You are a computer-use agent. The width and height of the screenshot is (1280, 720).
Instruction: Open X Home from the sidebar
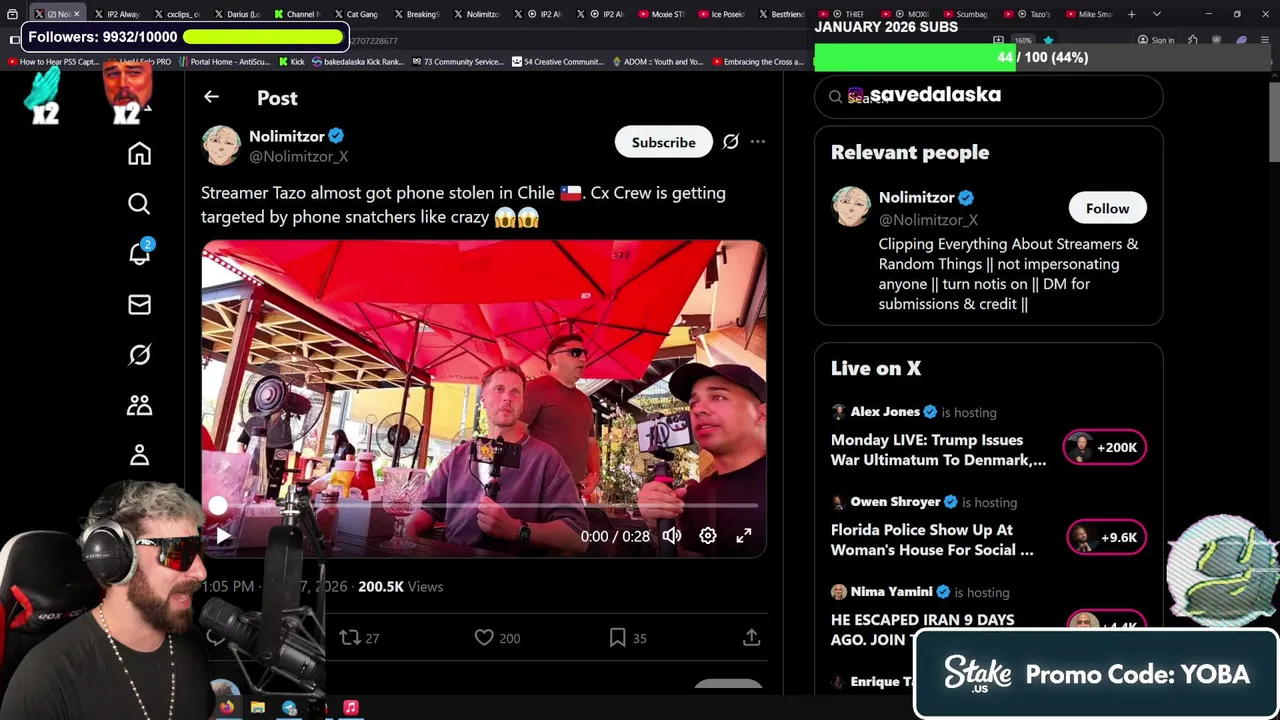tap(139, 153)
